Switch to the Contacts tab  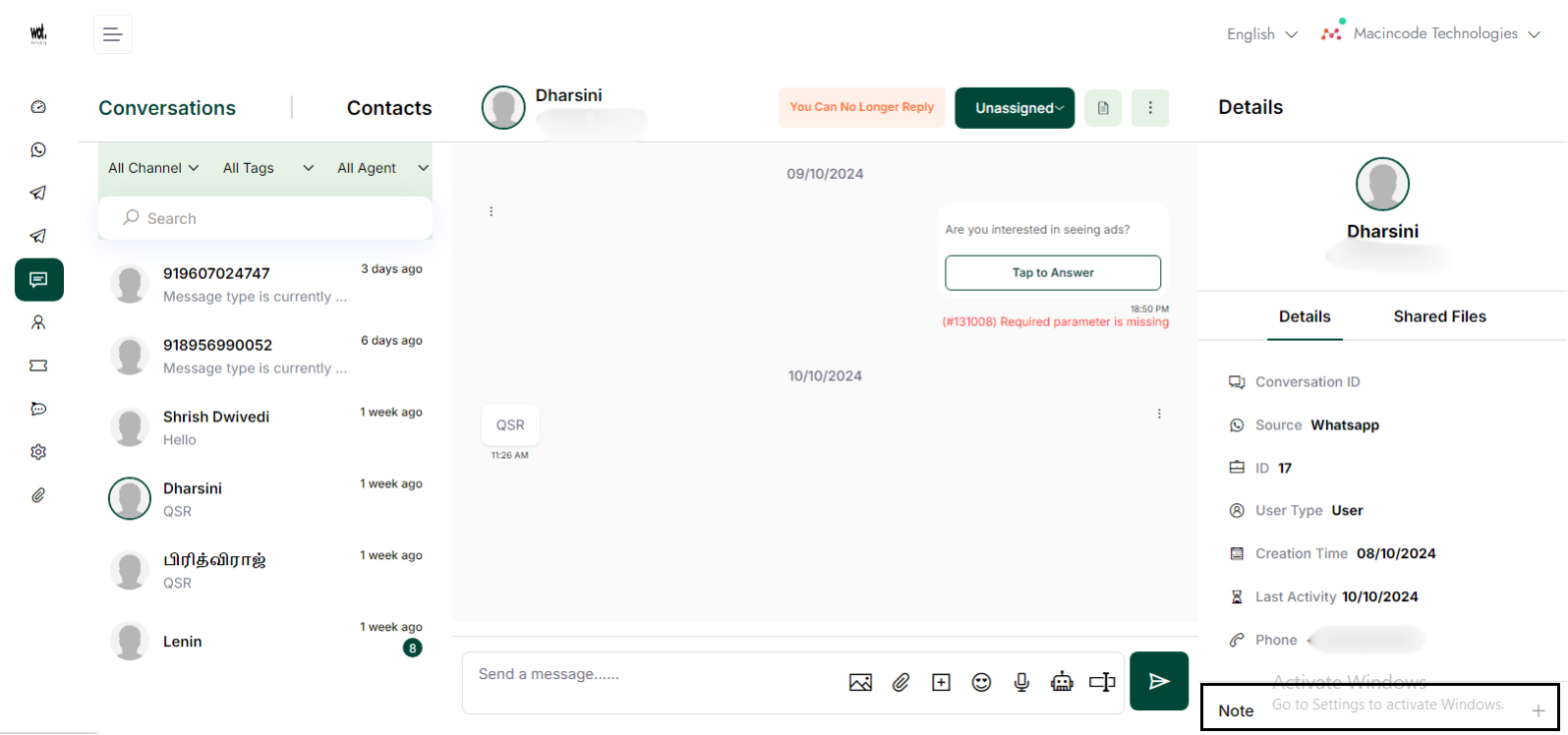click(388, 108)
